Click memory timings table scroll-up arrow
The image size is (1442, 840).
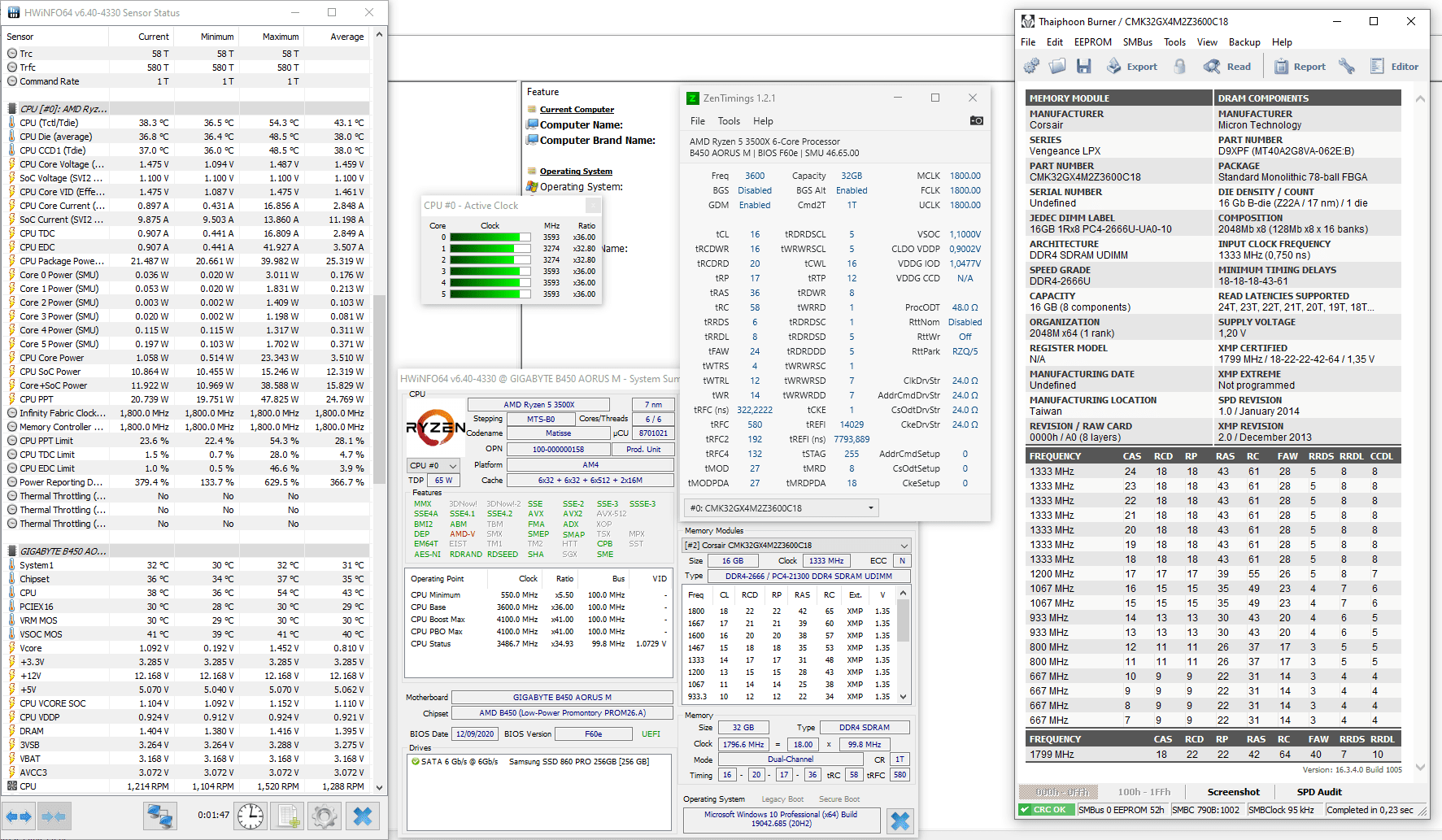(903, 593)
